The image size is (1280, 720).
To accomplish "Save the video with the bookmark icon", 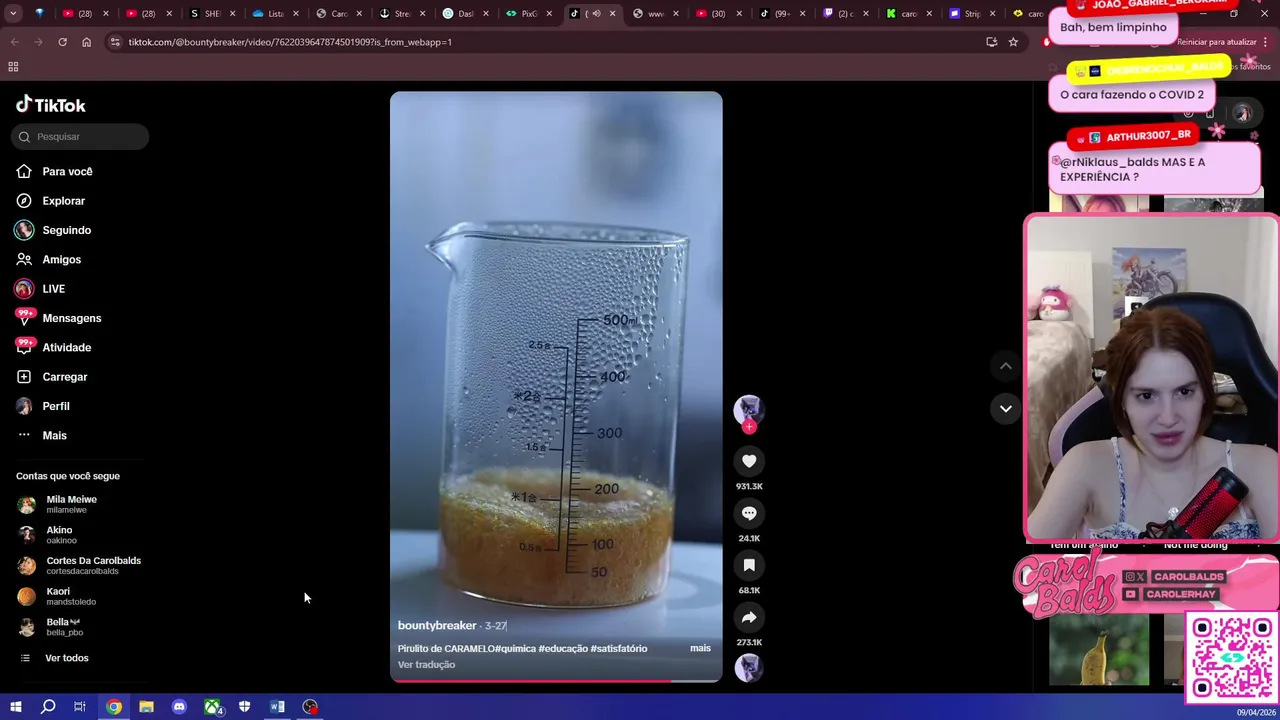I will 749,565.
